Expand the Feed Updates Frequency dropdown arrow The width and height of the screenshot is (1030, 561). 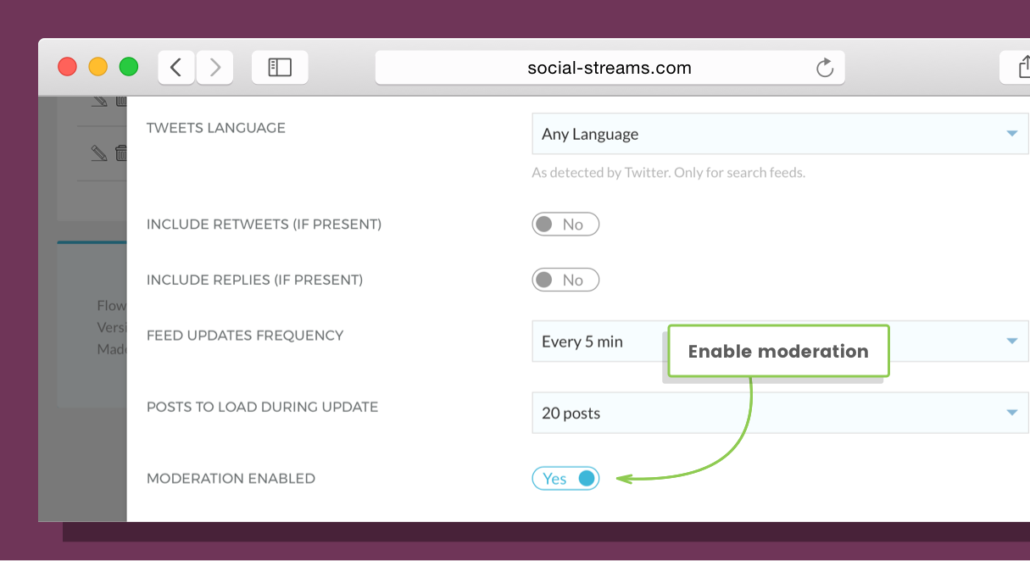[x=1012, y=341]
